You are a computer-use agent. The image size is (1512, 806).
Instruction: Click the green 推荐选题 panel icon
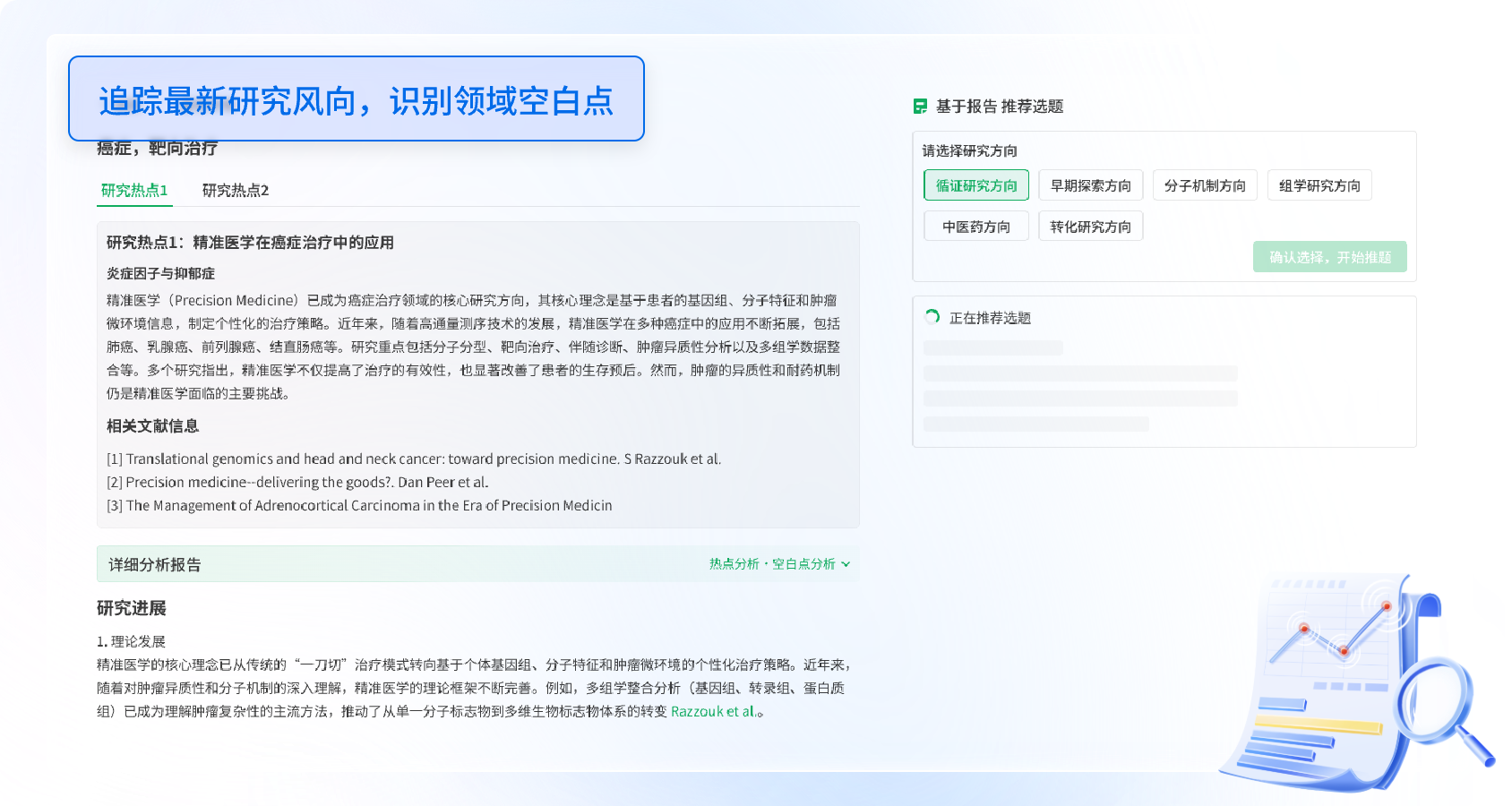919,106
